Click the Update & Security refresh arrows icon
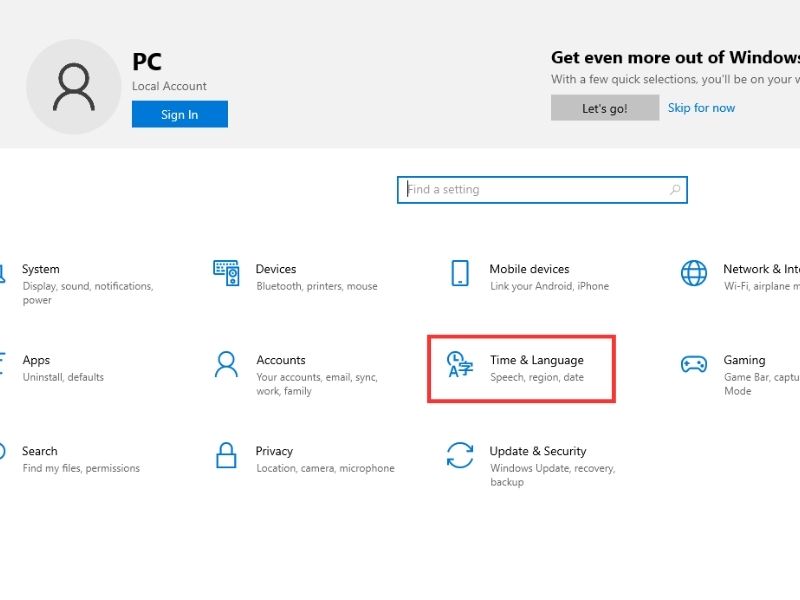 tap(460, 455)
